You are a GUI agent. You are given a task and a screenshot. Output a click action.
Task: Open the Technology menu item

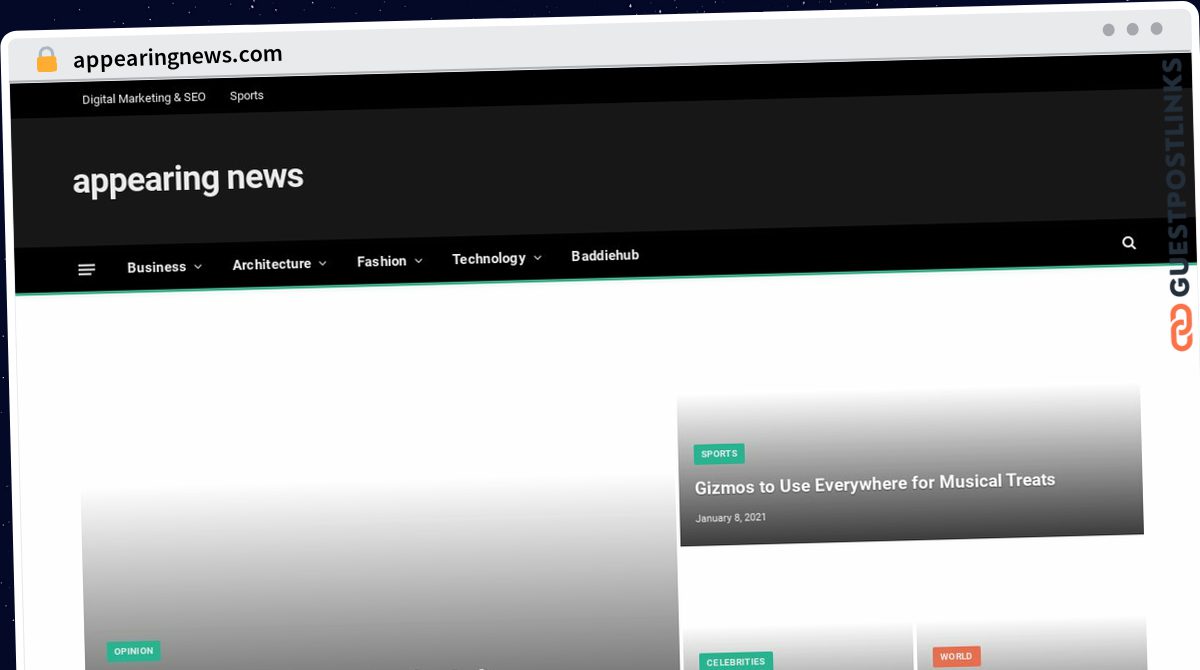(489, 258)
